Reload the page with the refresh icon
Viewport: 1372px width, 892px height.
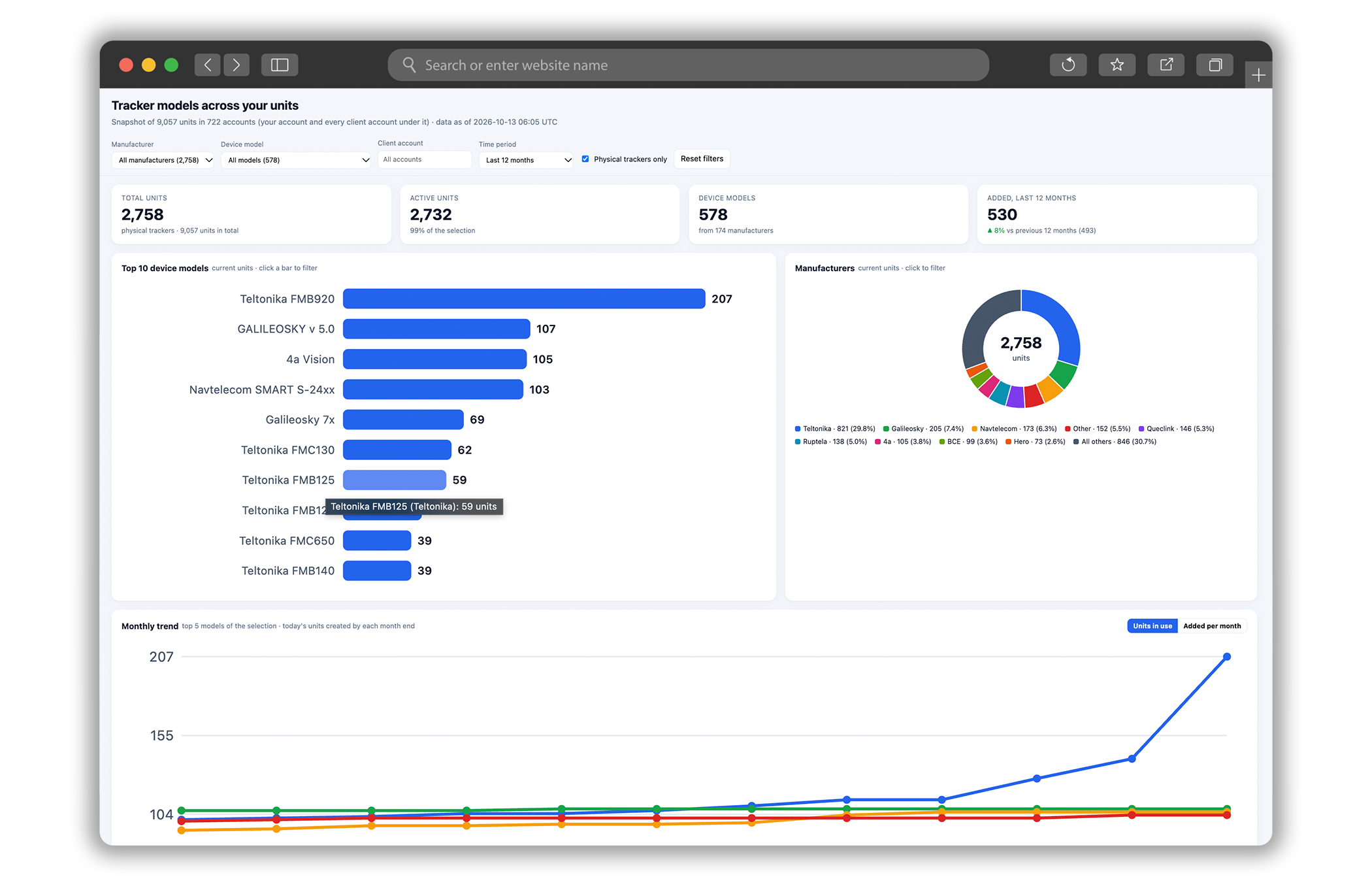[x=1068, y=65]
